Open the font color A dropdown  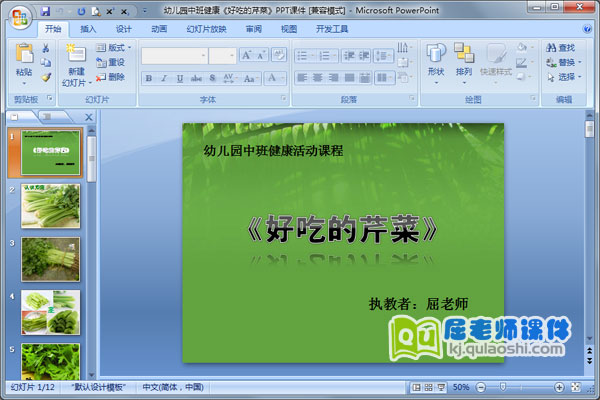pyautogui.click(x=275, y=78)
